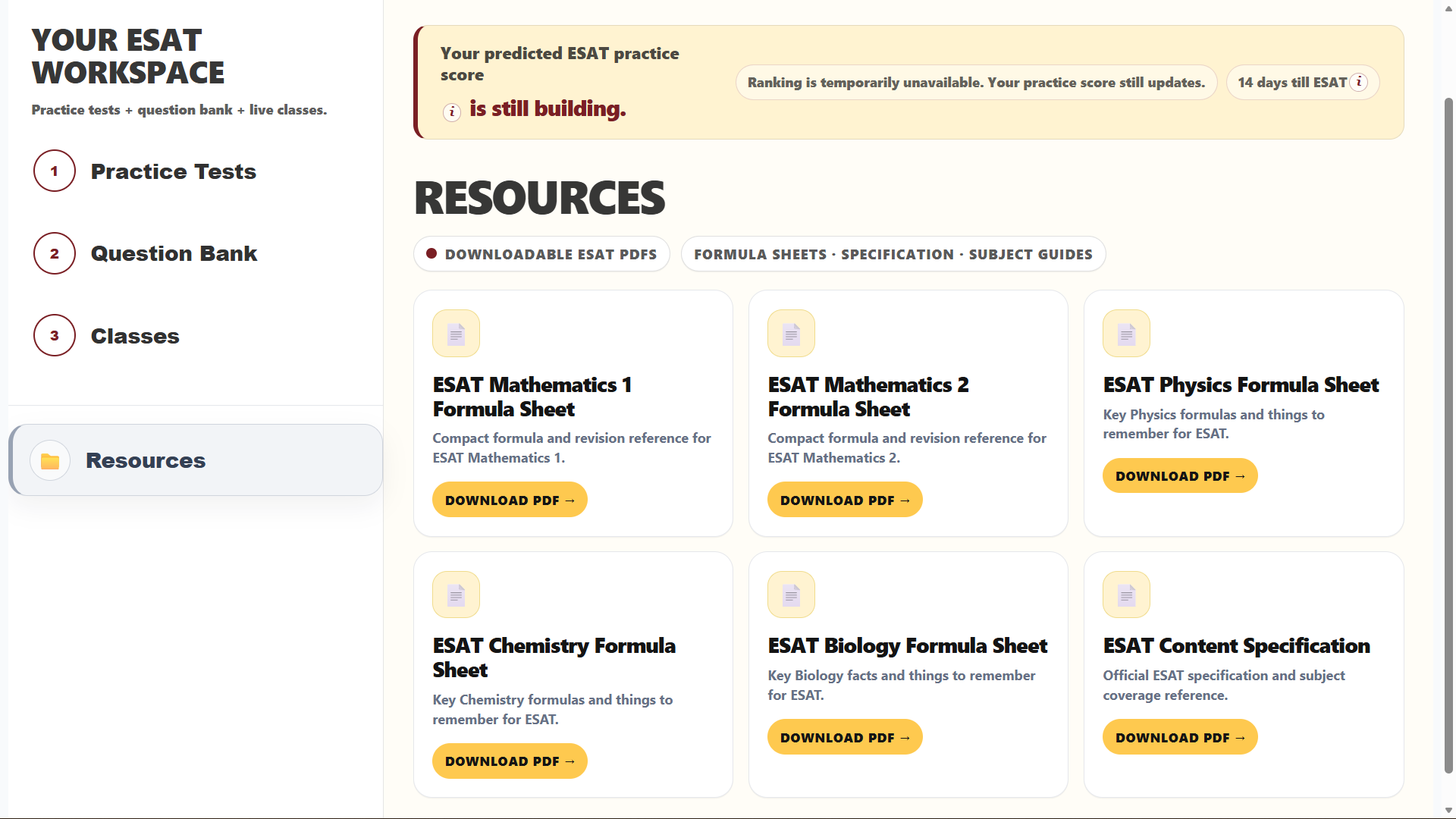This screenshot has width=1456, height=819.
Task: Click the '14 days till ESAT' badge
Action: click(x=1302, y=82)
